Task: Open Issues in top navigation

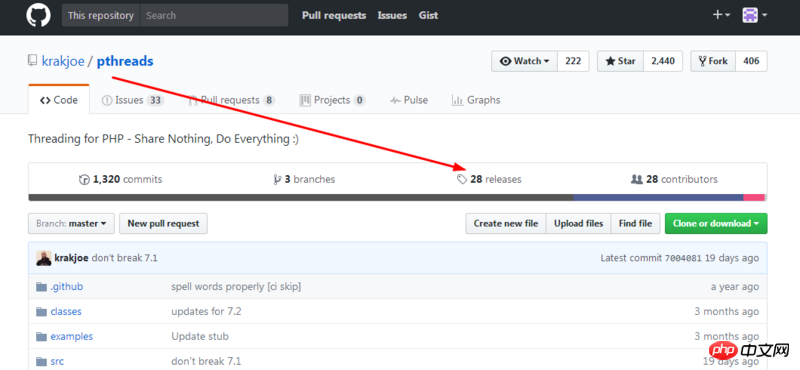Action: (392, 15)
